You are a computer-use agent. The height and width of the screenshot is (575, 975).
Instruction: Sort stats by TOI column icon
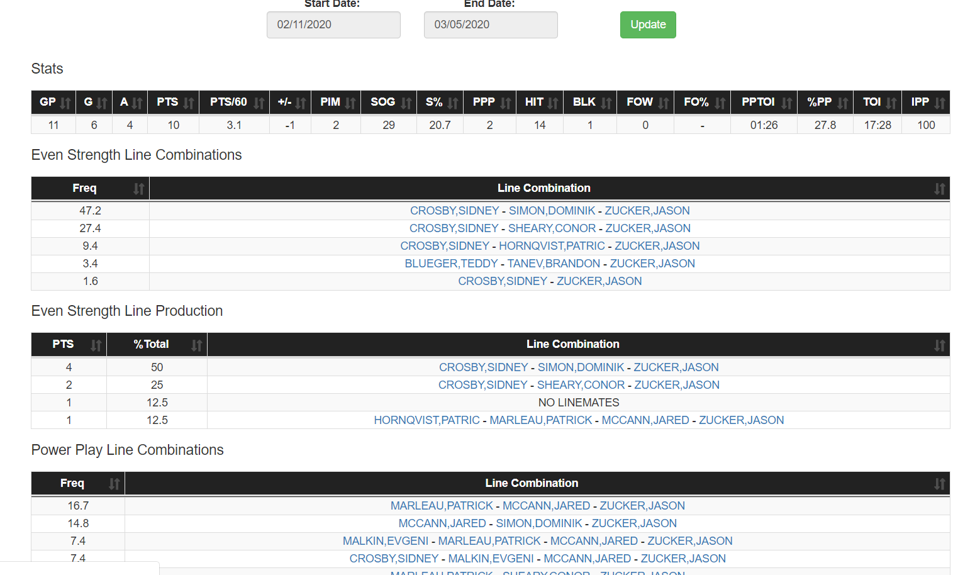coord(891,103)
